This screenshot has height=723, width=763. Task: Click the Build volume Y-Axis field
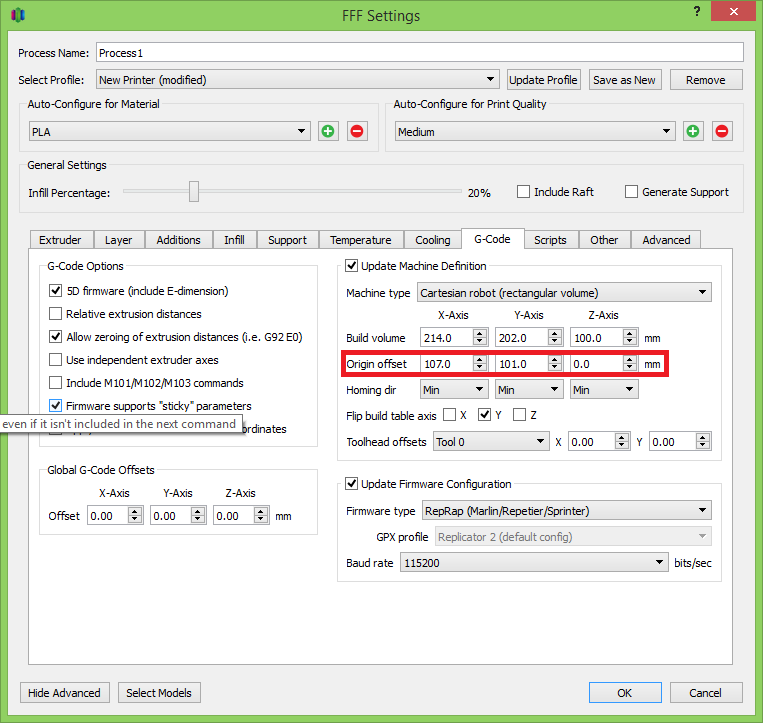coord(529,337)
